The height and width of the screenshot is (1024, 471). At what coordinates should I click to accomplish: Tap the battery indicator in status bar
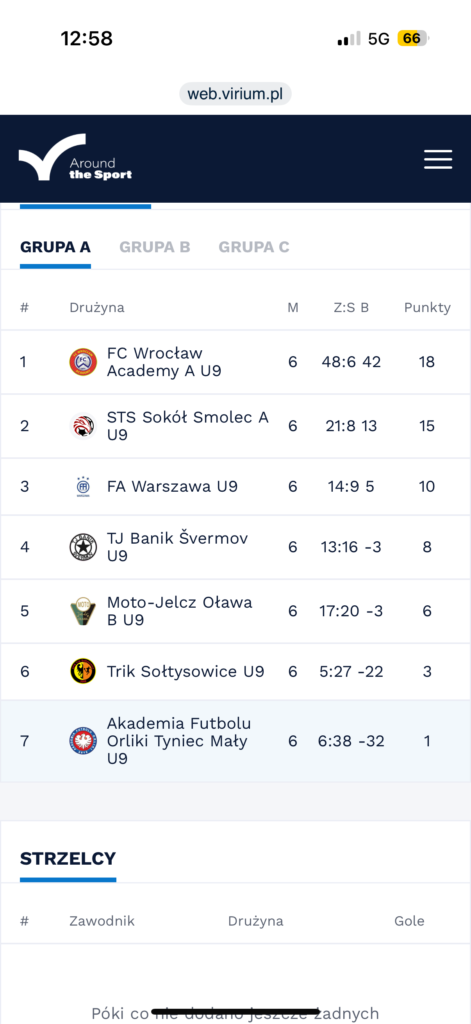(412, 39)
